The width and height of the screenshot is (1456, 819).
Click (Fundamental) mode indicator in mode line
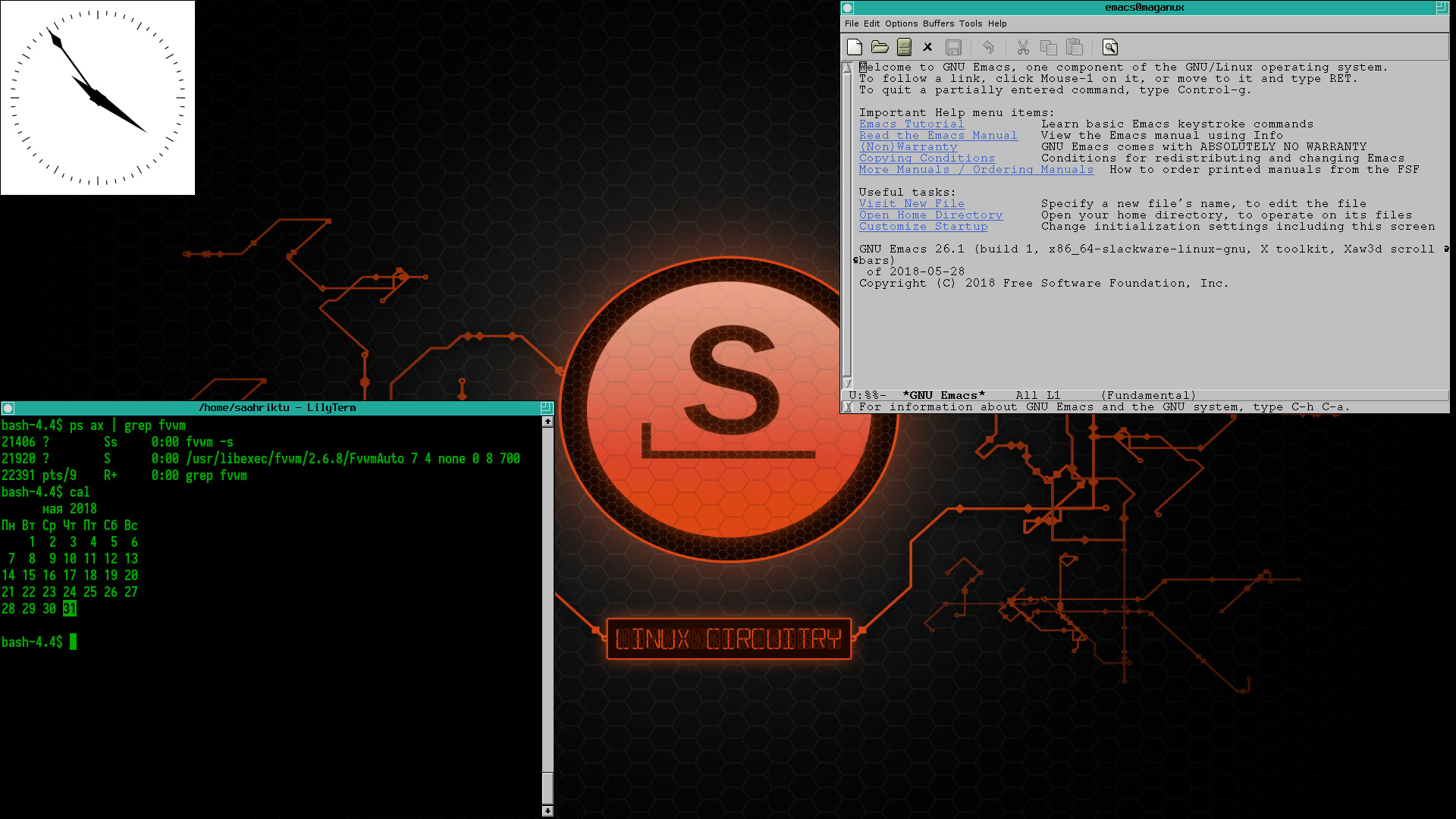1148,396
